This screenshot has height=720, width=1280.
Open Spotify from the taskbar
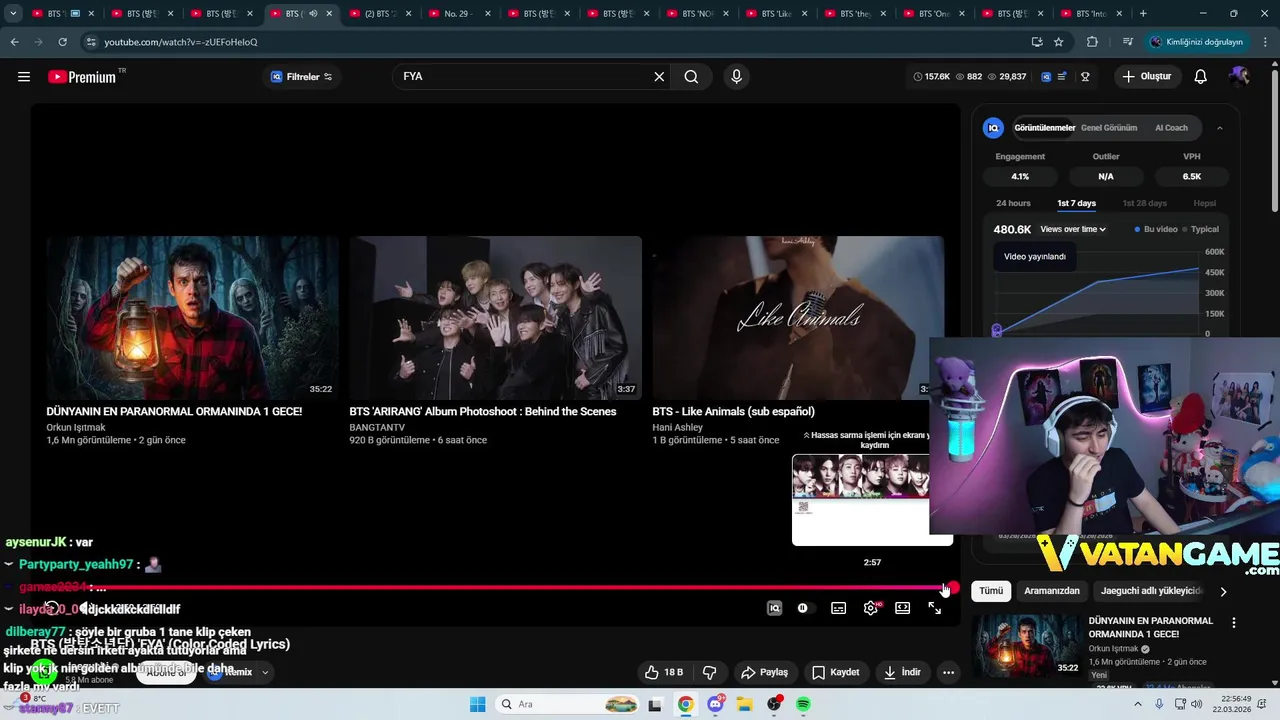tap(804, 704)
